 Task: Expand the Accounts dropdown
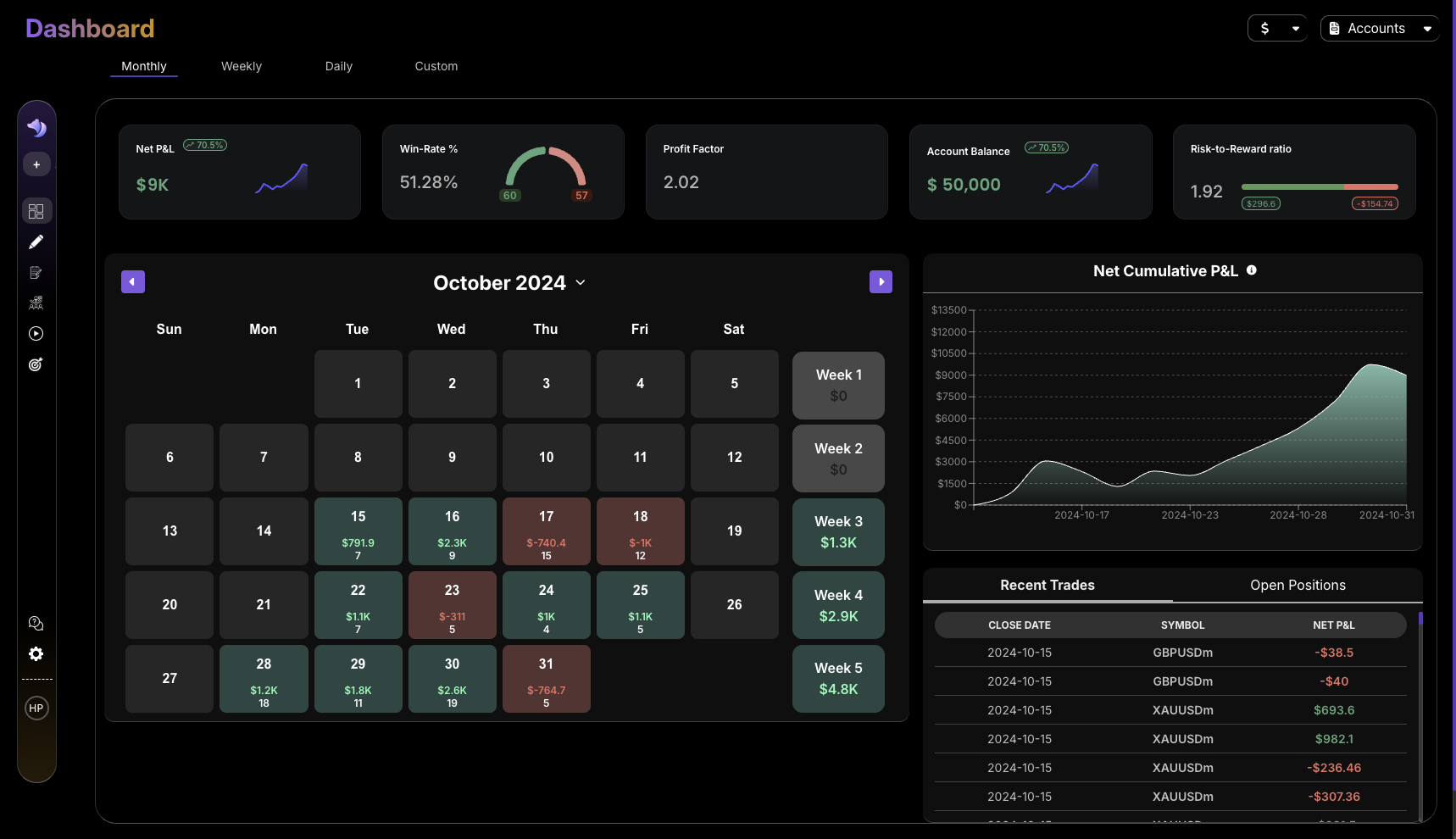click(x=1379, y=29)
